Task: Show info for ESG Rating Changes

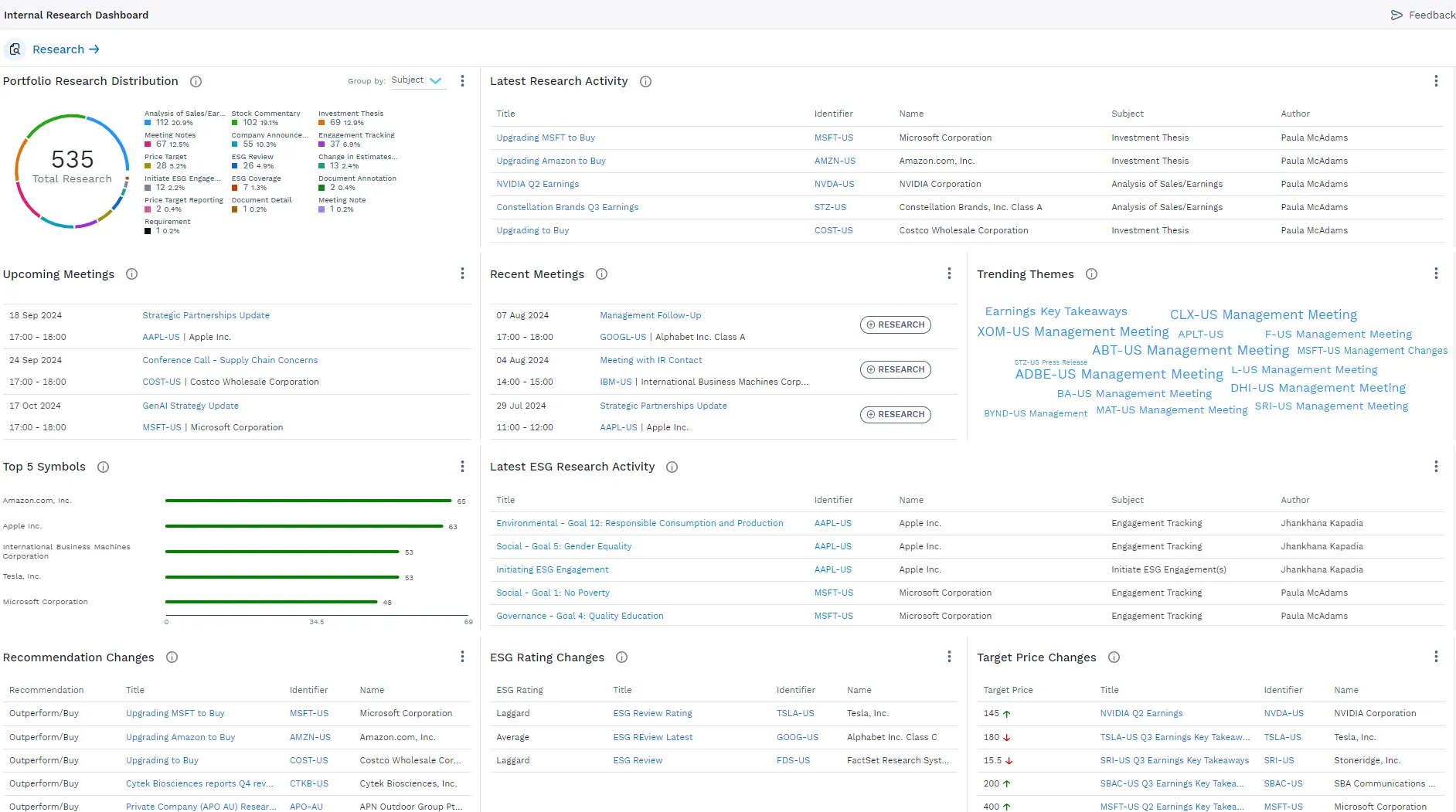Action: [621, 657]
